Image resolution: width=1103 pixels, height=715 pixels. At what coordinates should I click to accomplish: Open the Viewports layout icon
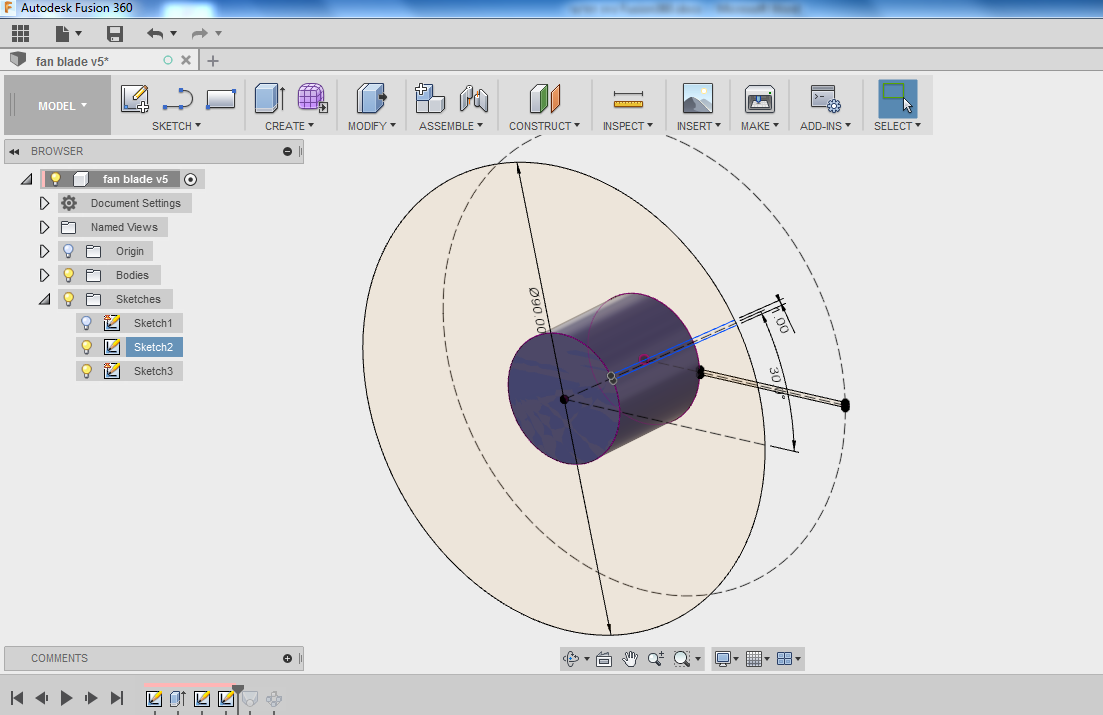(784, 659)
